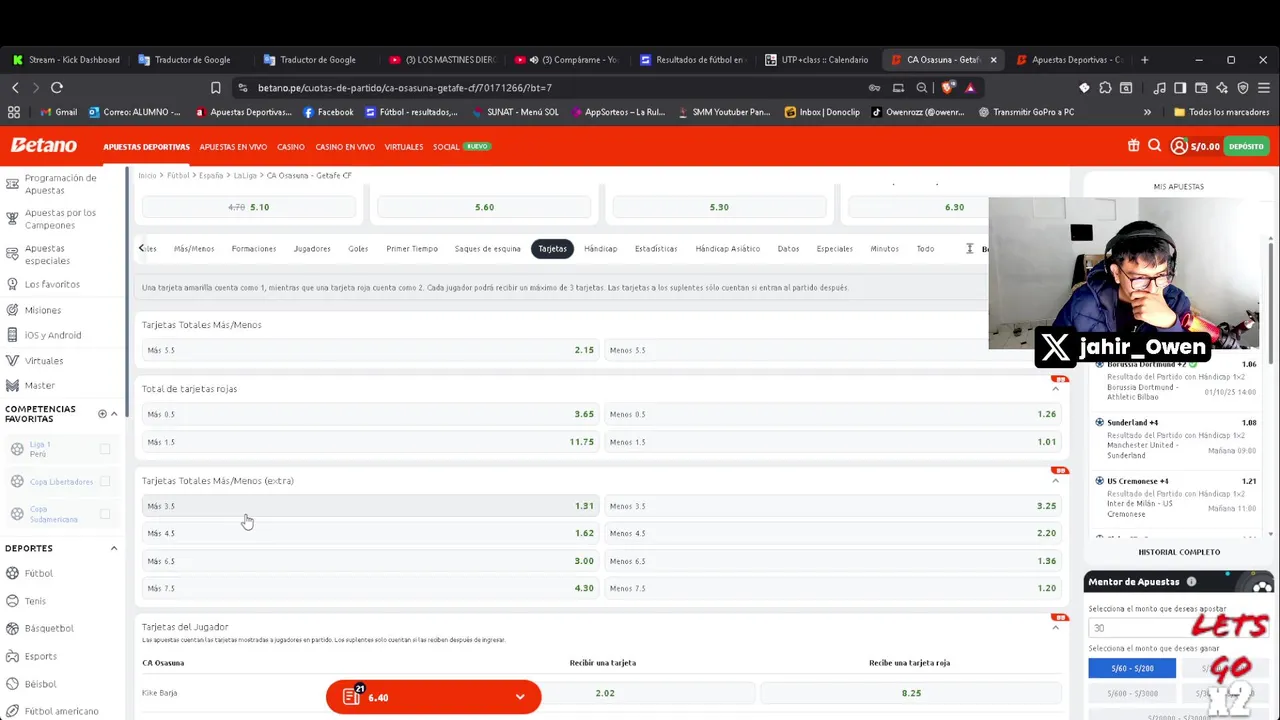
Task: Click the 5.60 odds at top
Action: click(484, 207)
